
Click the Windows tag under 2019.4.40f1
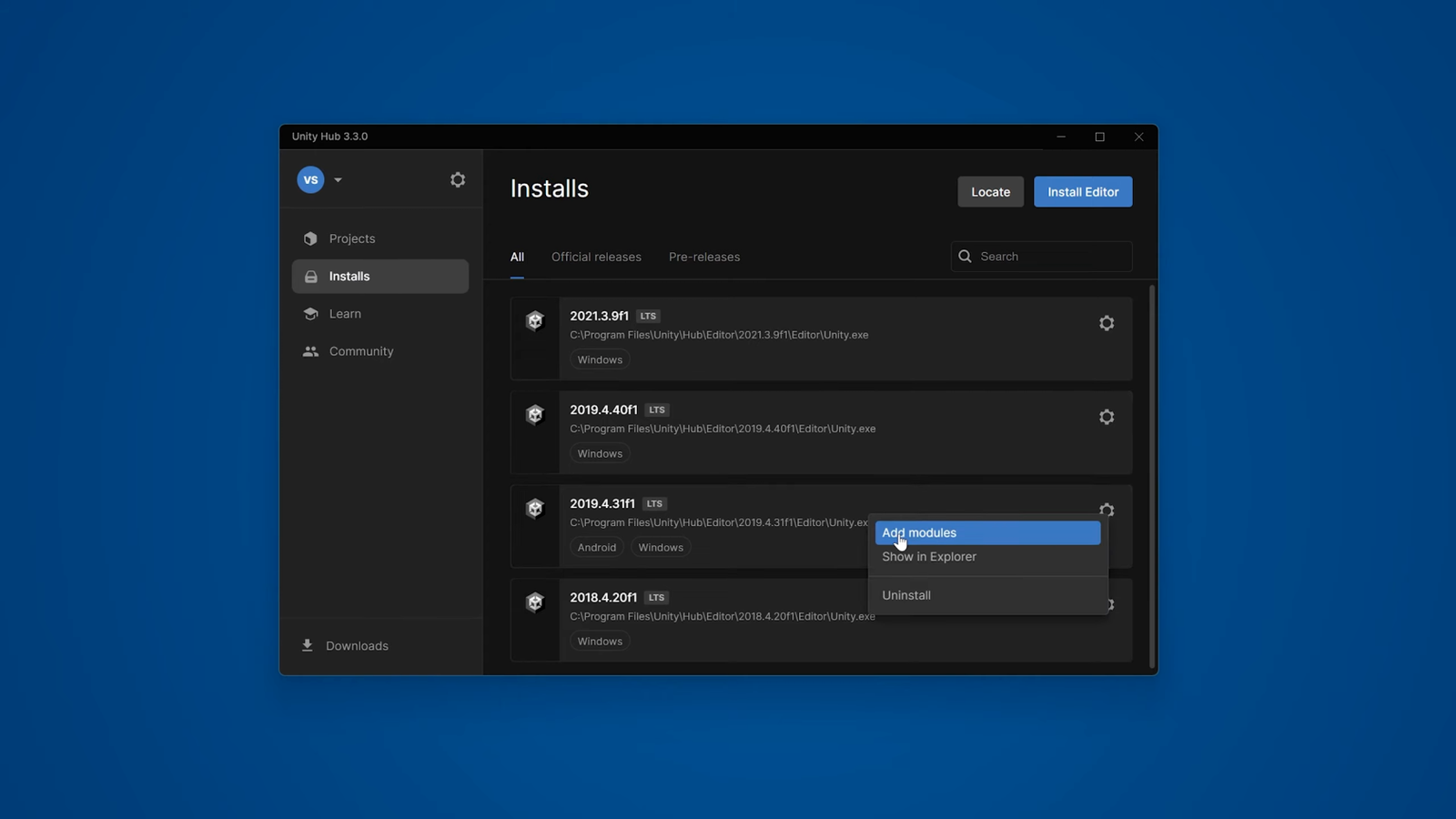(600, 453)
